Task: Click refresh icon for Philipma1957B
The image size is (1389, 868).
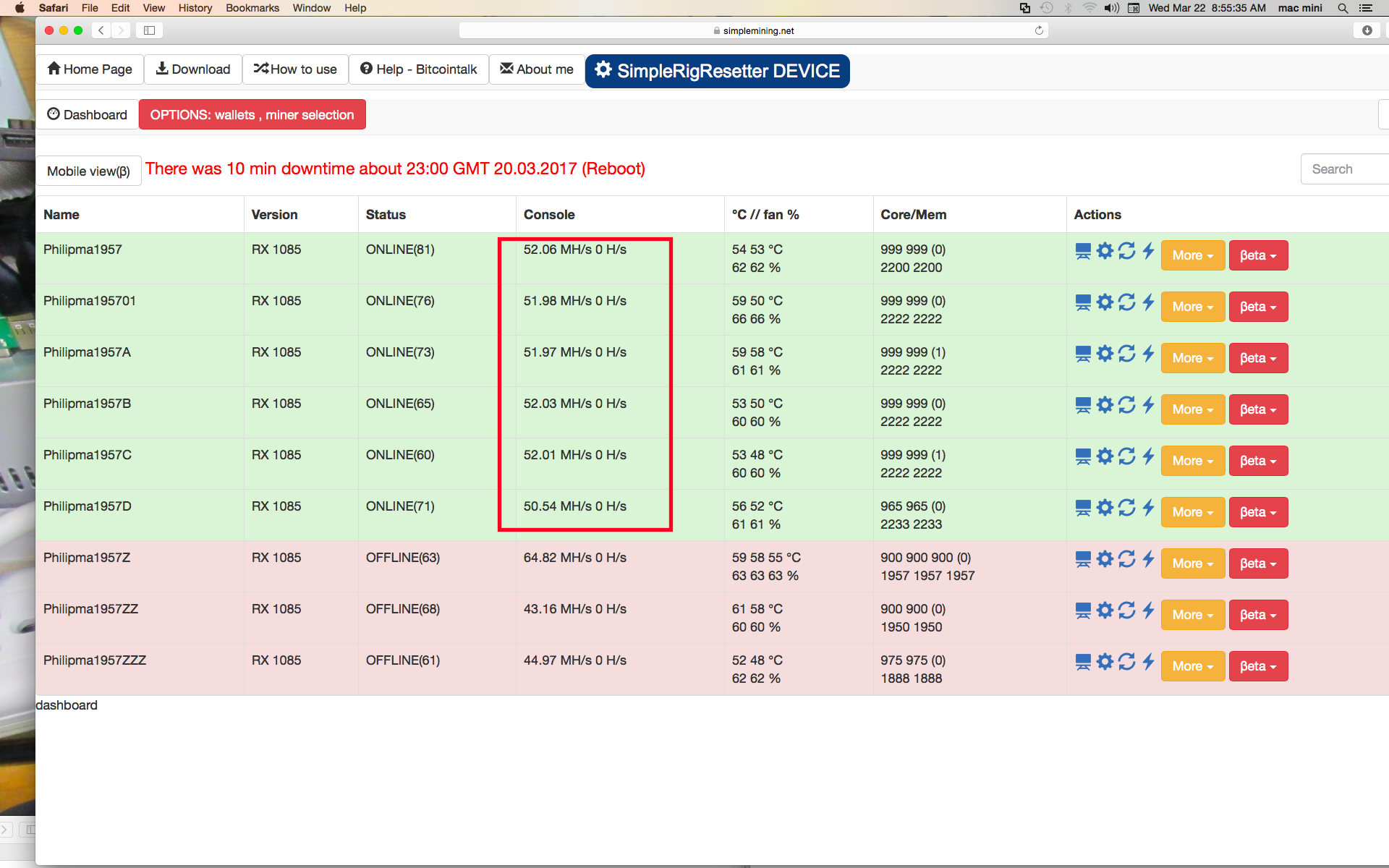Action: point(1126,405)
